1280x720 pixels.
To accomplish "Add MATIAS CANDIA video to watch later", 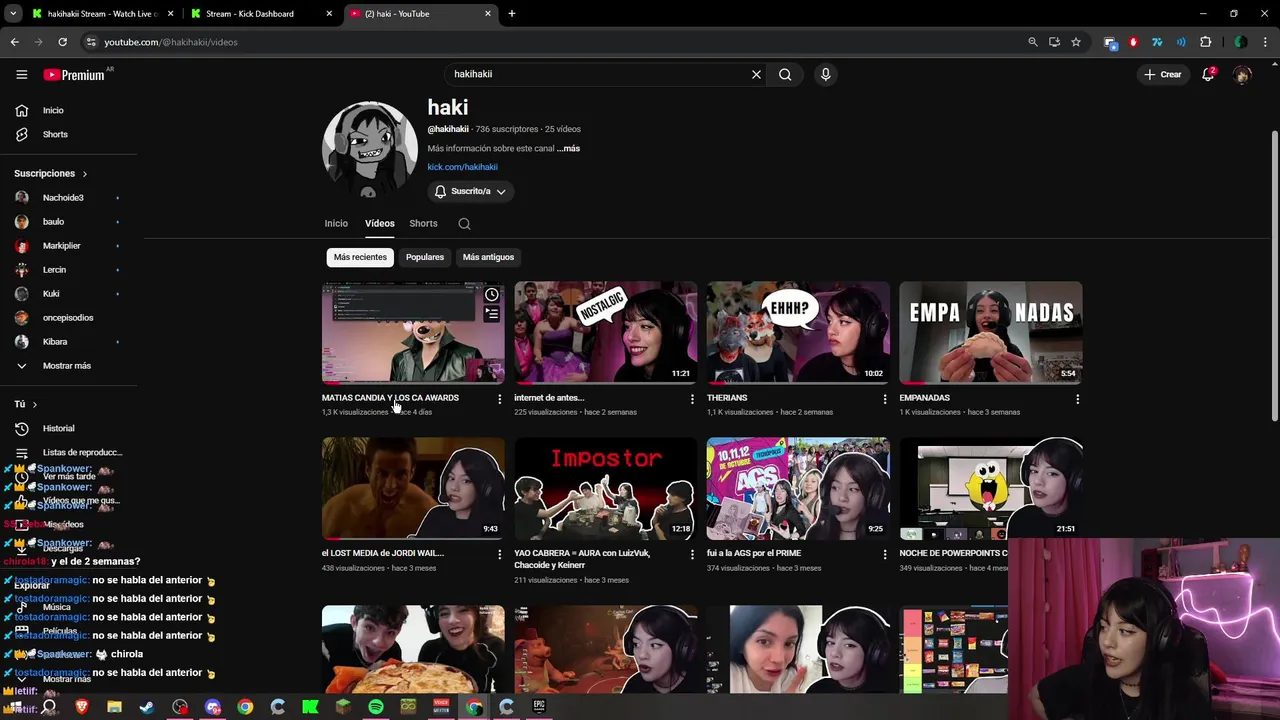I will pos(491,295).
